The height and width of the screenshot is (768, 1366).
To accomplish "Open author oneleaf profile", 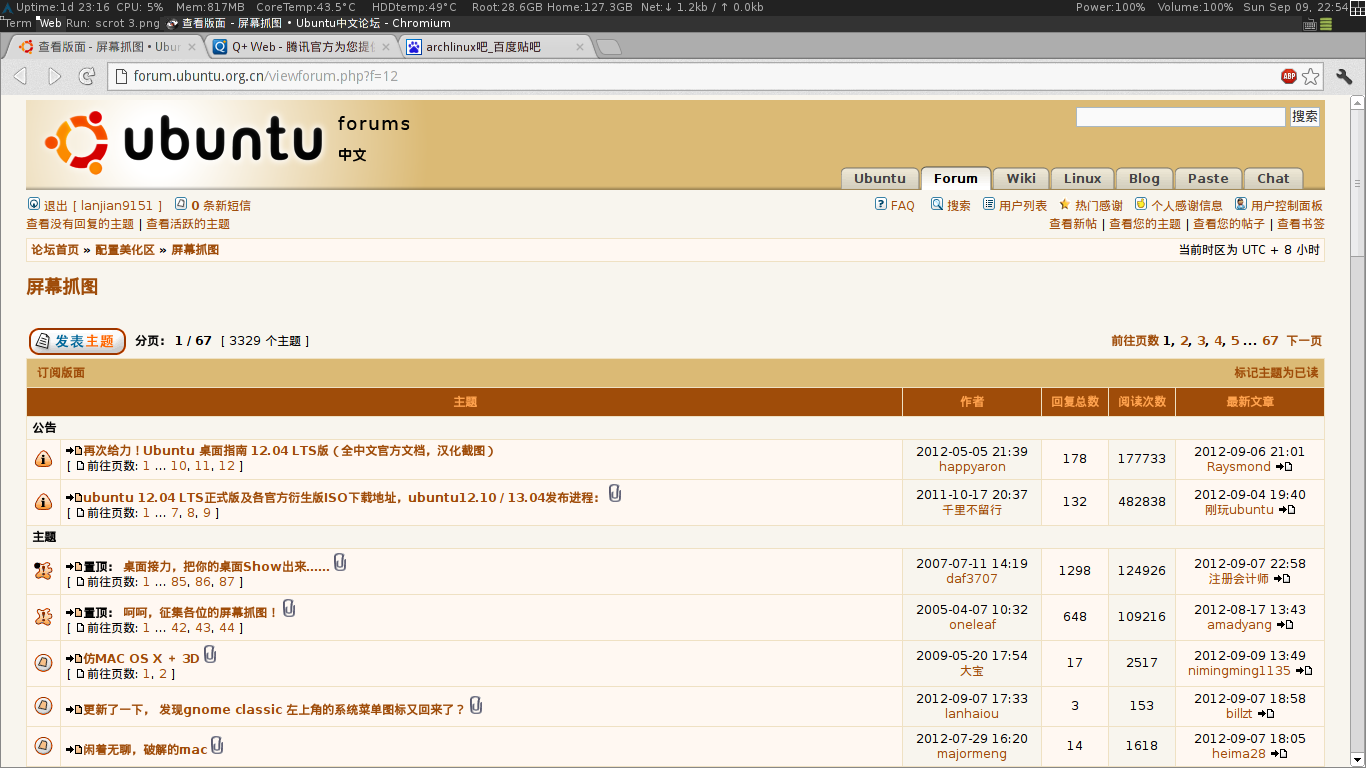I will [x=972, y=625].
